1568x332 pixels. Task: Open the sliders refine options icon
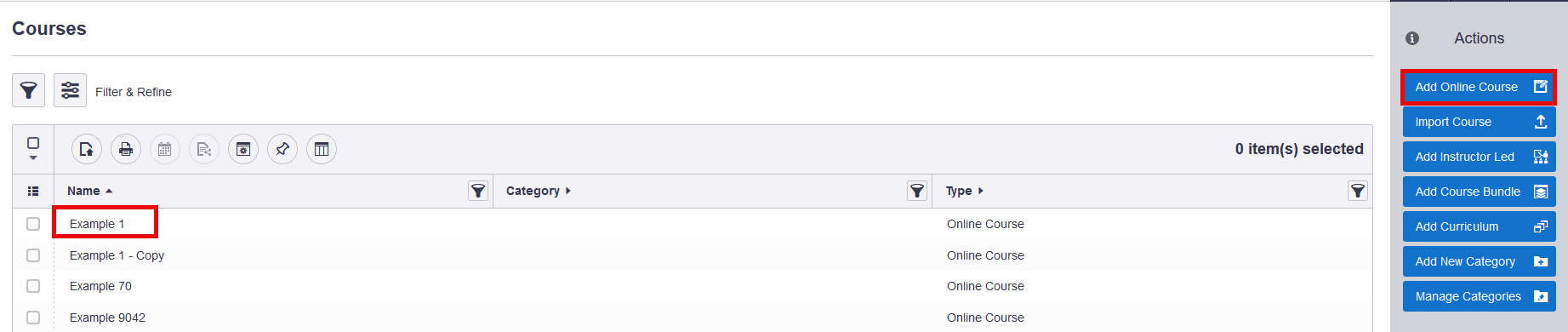tap(70, 90)
